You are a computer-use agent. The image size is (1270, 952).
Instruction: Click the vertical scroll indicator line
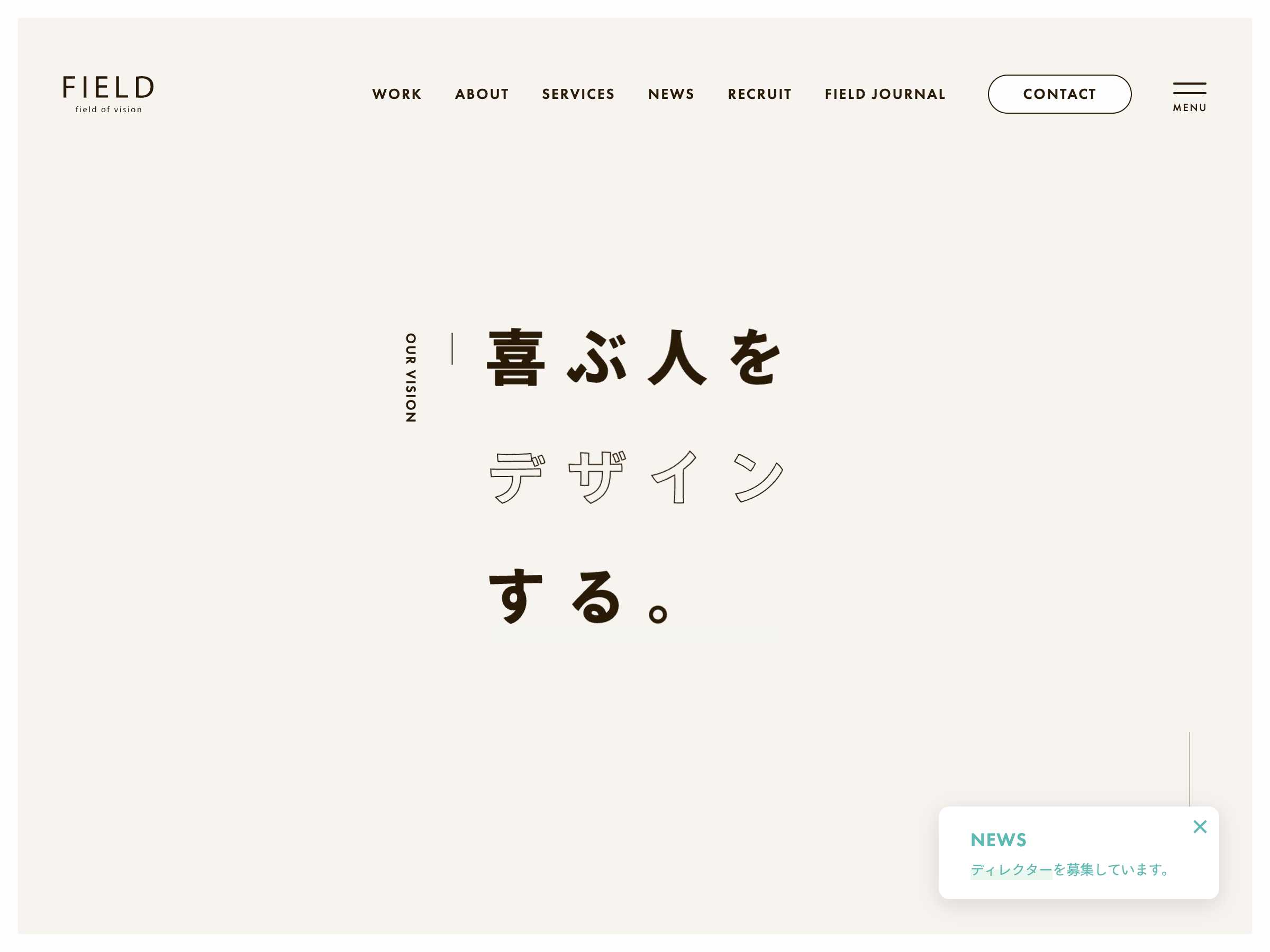1189,770
